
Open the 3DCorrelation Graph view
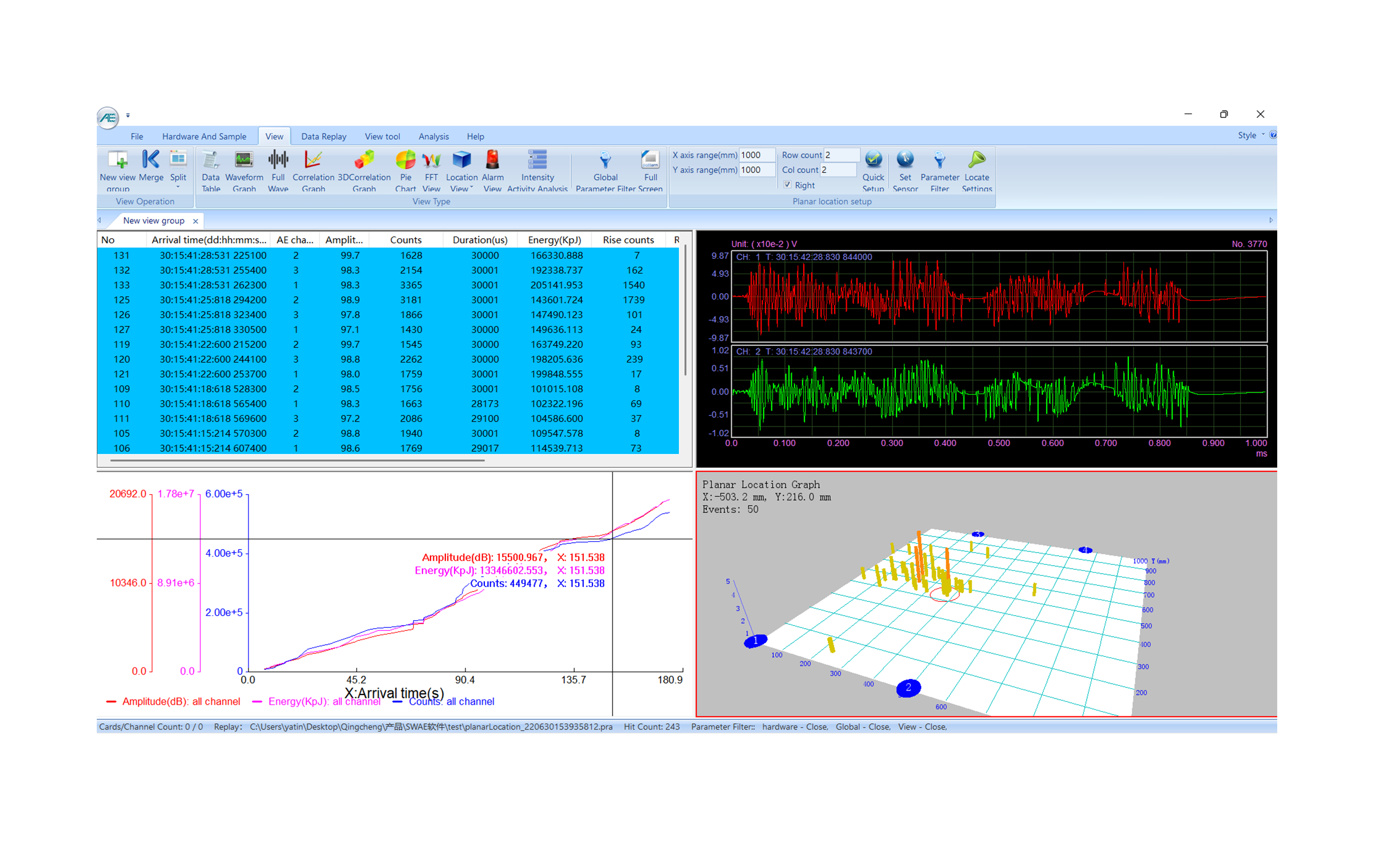(364, 160)
